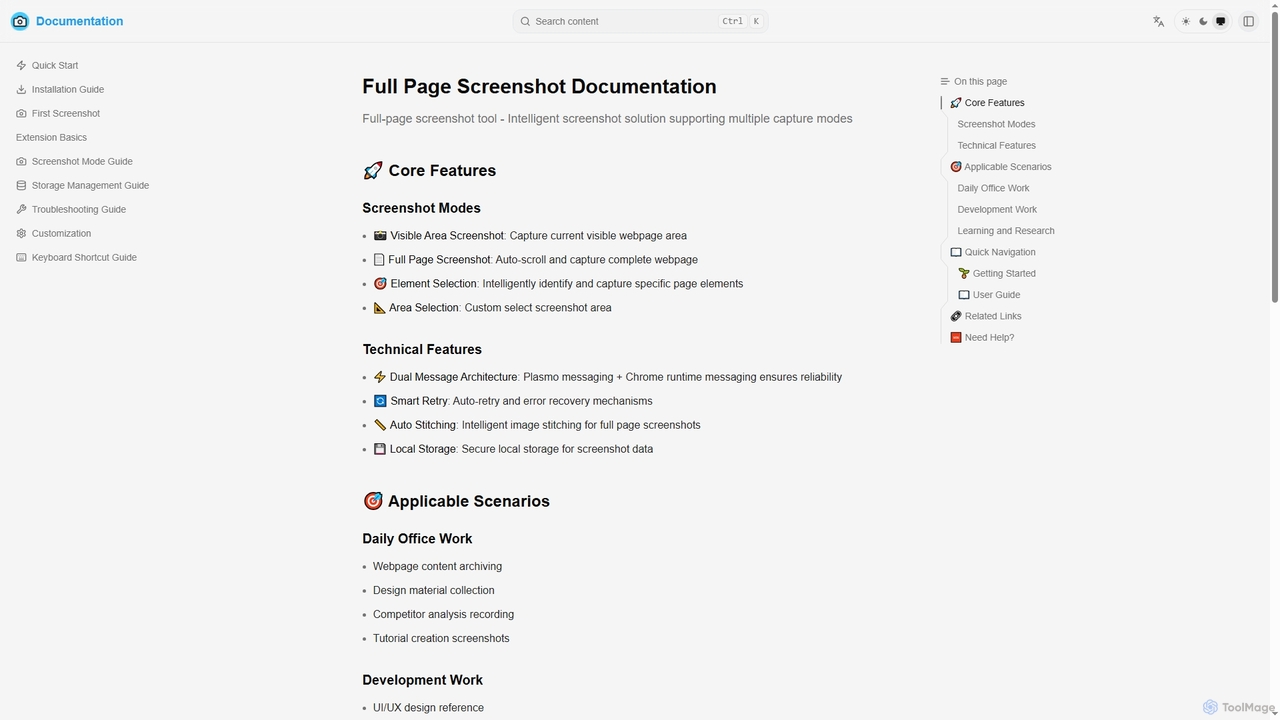Click the Dual Message Architecture list item
Viewport: 1280px width, 720px height.
tap(607, 377)
